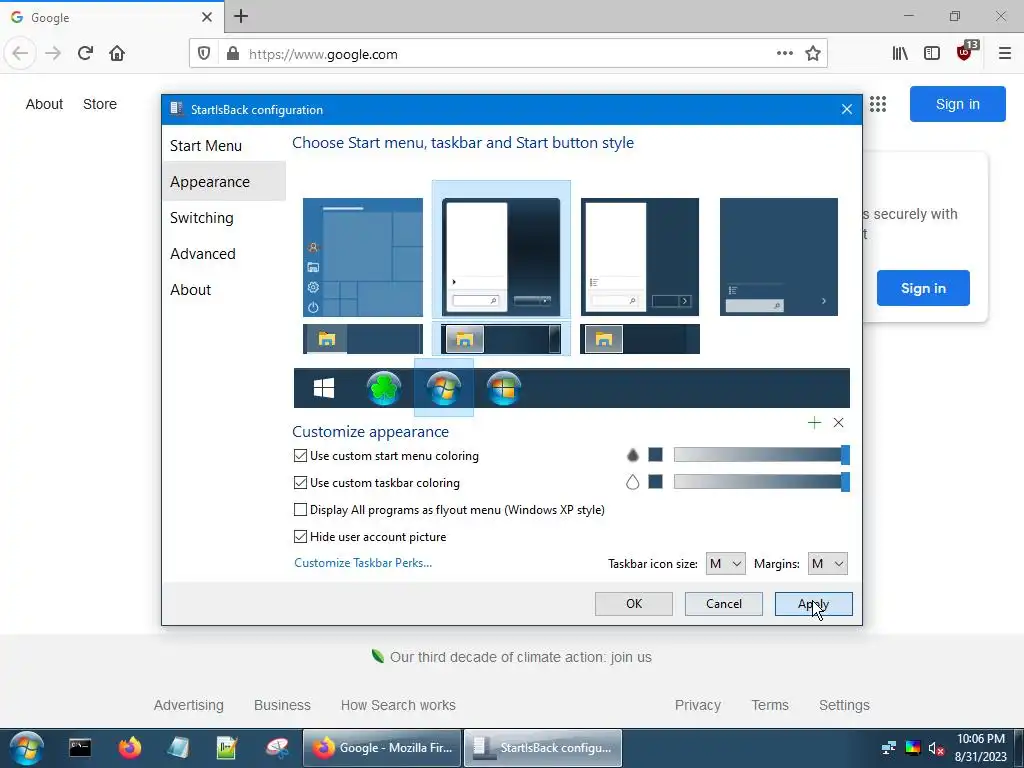Viewport: 1024px width, 768px height.
Task: Select the Windows 7 glass menu style thumbnail
Action: point(501,257)
